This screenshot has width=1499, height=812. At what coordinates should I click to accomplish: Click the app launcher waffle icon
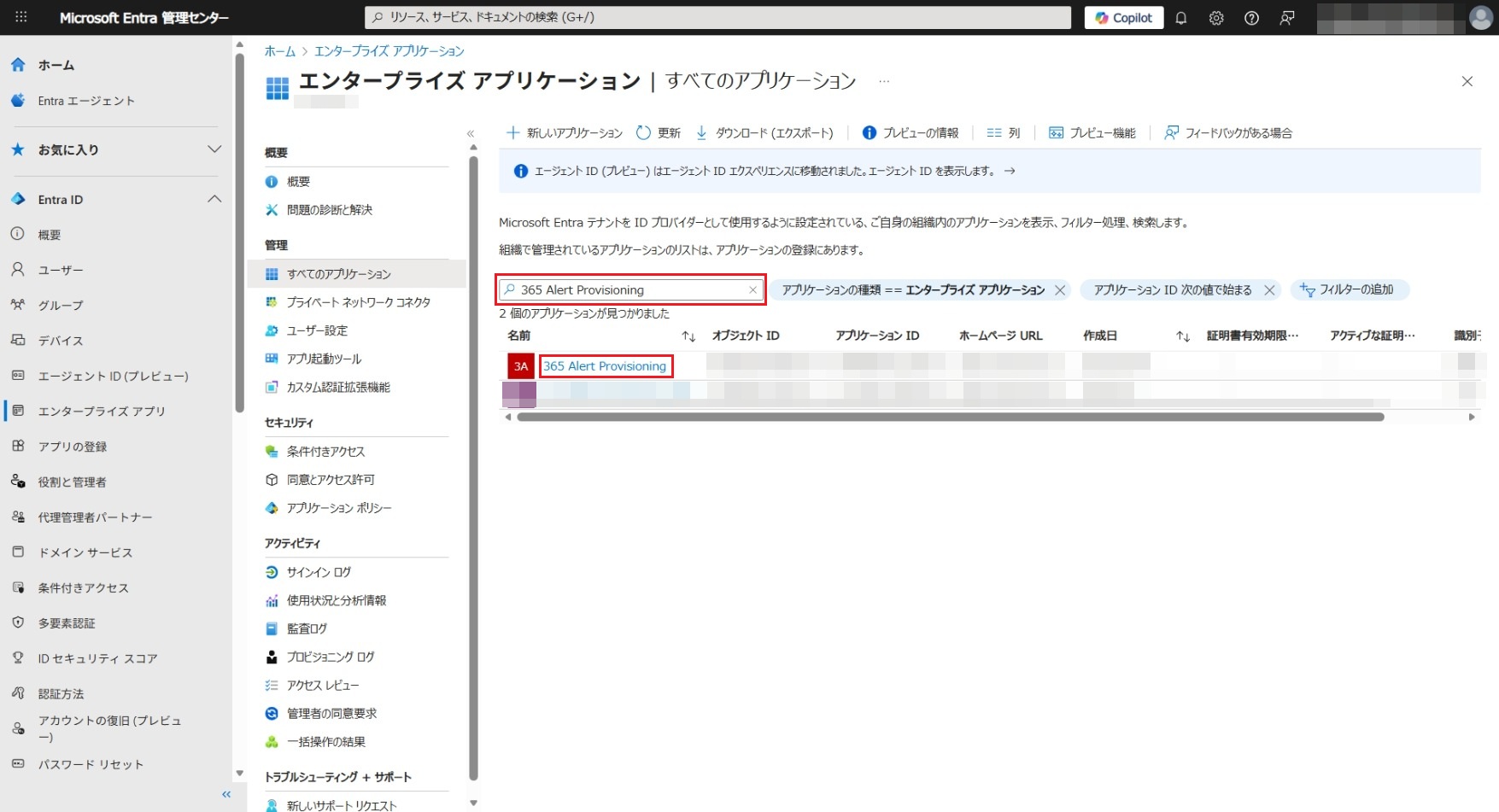click(21, 17)
